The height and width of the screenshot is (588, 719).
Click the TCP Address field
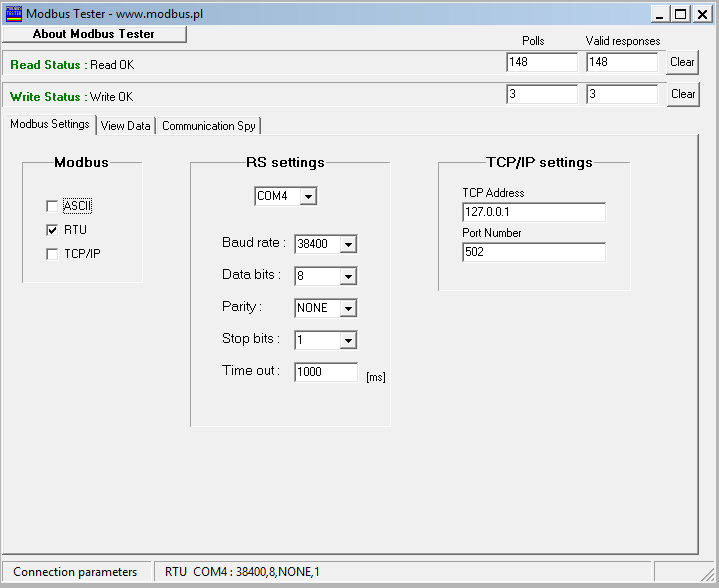534,212
